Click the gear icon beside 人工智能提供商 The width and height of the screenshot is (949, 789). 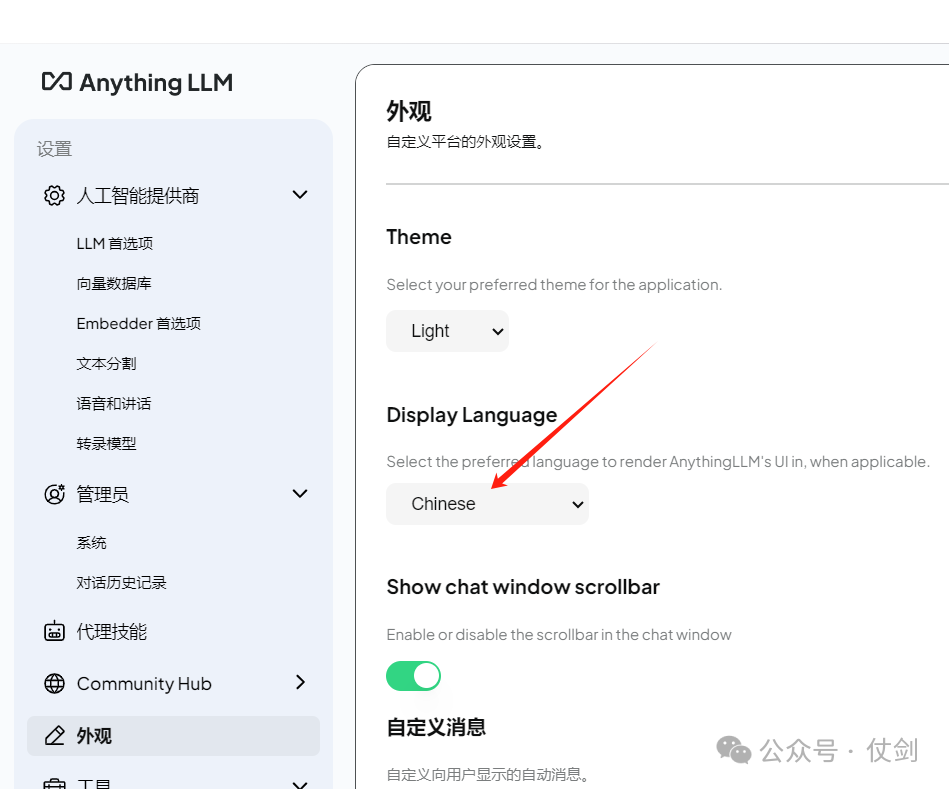54,195
